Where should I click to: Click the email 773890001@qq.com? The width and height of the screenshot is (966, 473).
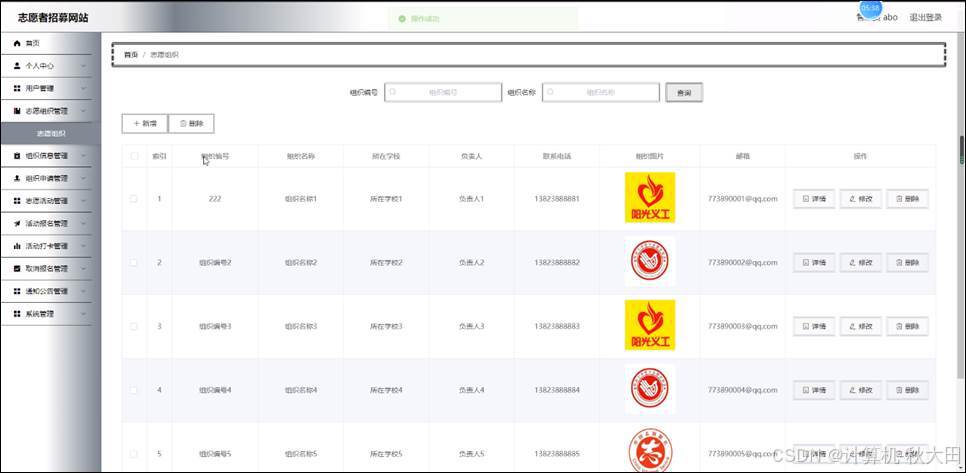point(742,199)
